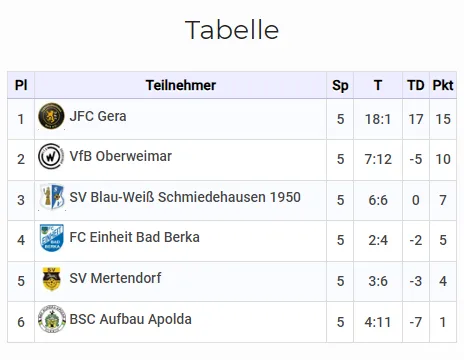Click the TD column header
Screen dimensions: 464x360
tap(416, 85)
